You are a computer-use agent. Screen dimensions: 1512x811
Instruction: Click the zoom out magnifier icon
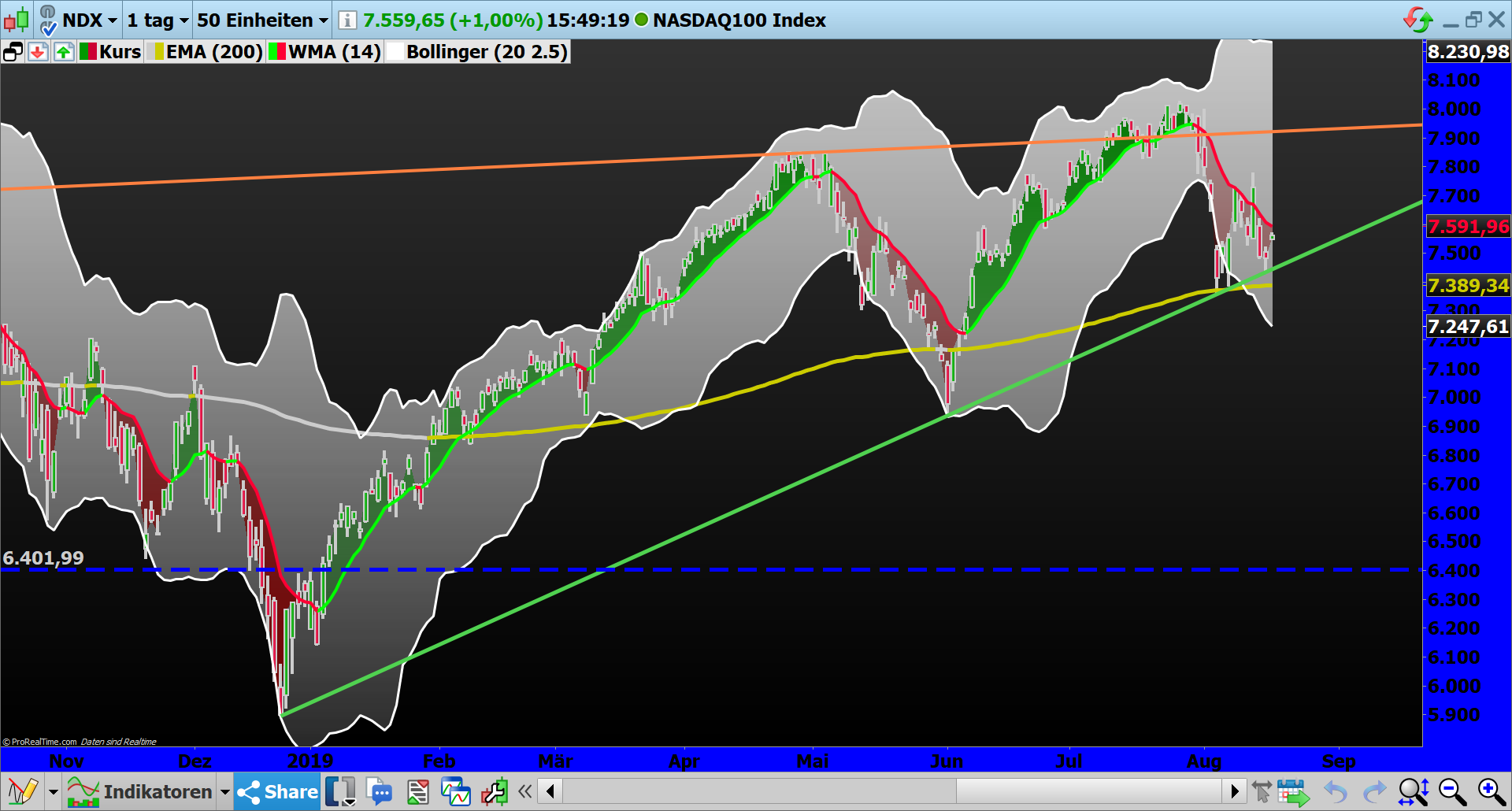[1452, 791]
